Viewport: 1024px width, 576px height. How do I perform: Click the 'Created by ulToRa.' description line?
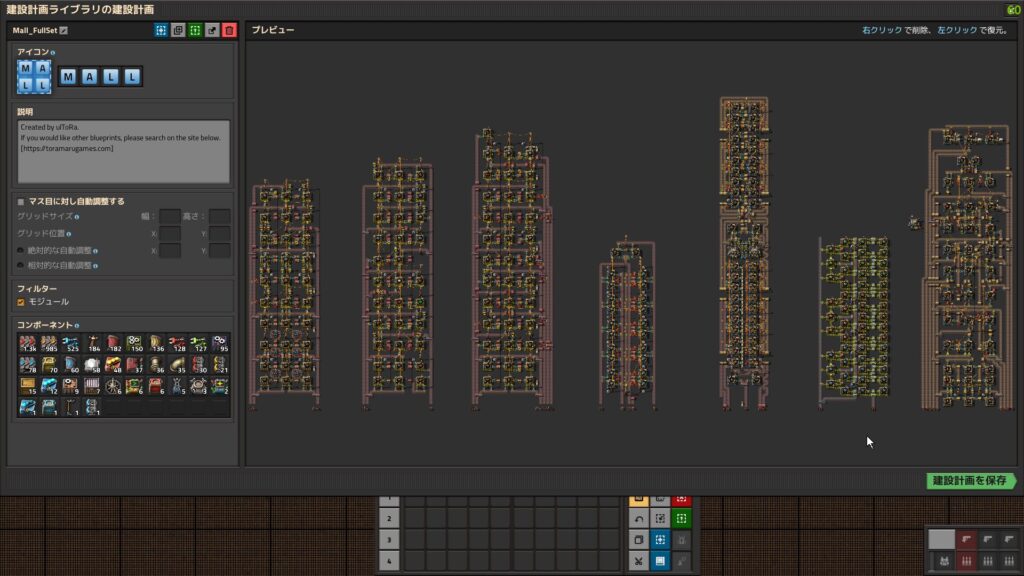pyautogui.click(x=50, y=127)
